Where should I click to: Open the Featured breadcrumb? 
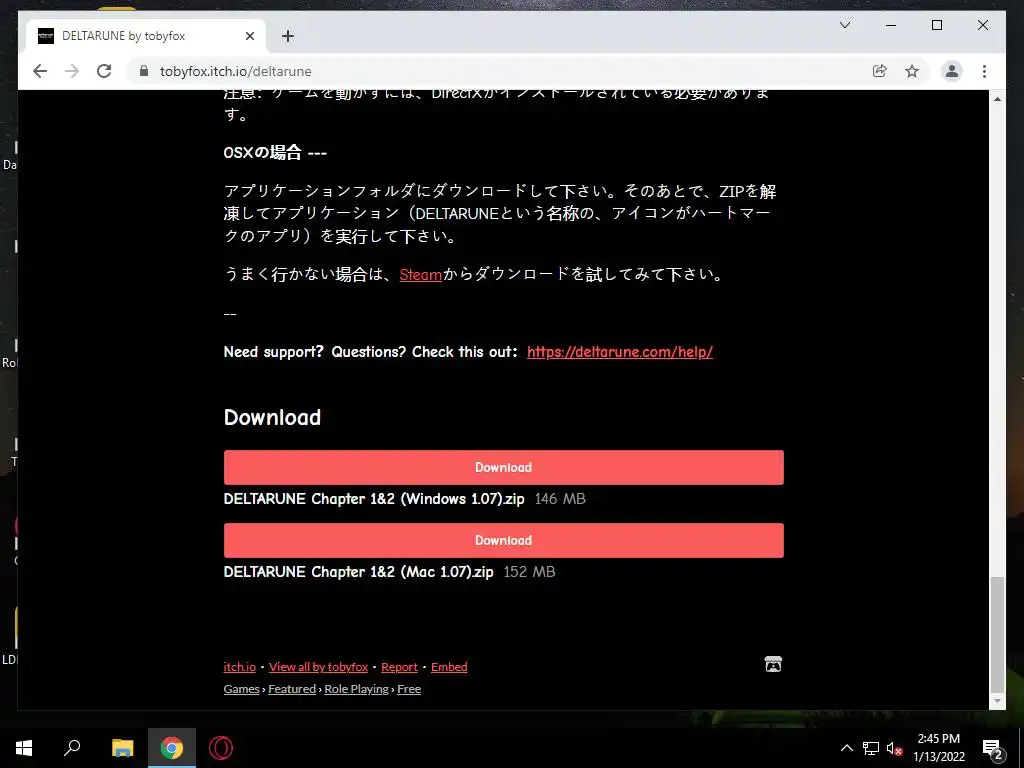pos(292,689)
